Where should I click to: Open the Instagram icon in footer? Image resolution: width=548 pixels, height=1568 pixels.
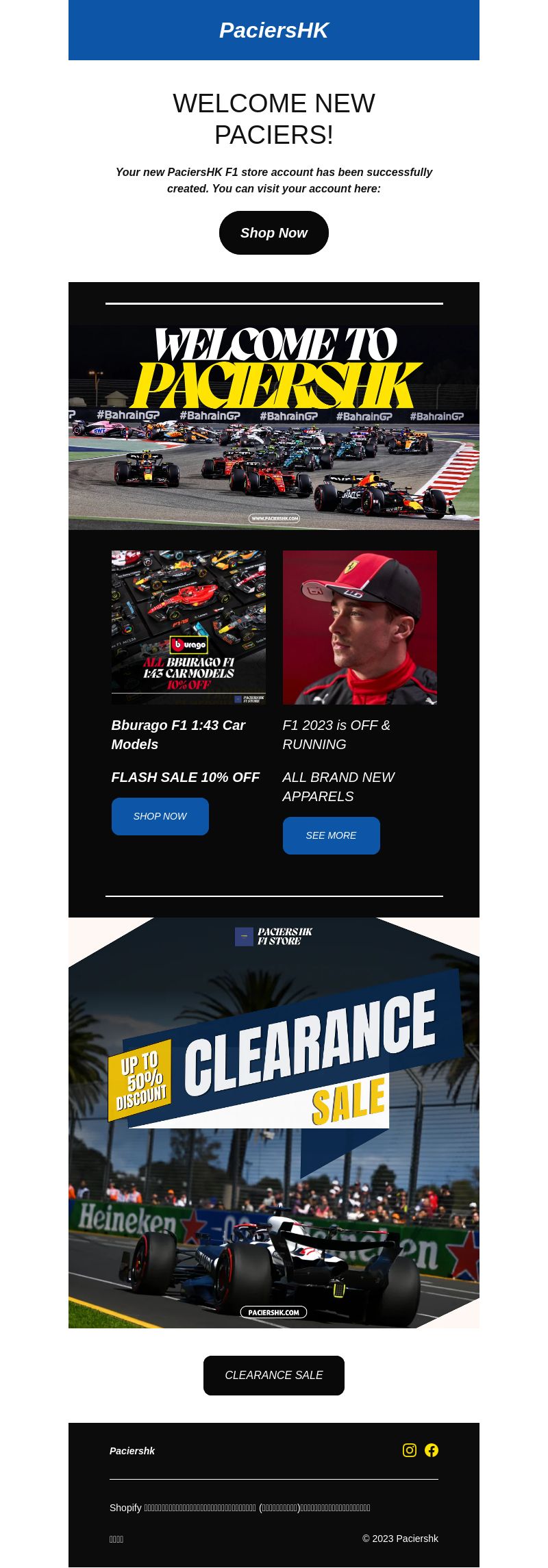coord(410,1450)
